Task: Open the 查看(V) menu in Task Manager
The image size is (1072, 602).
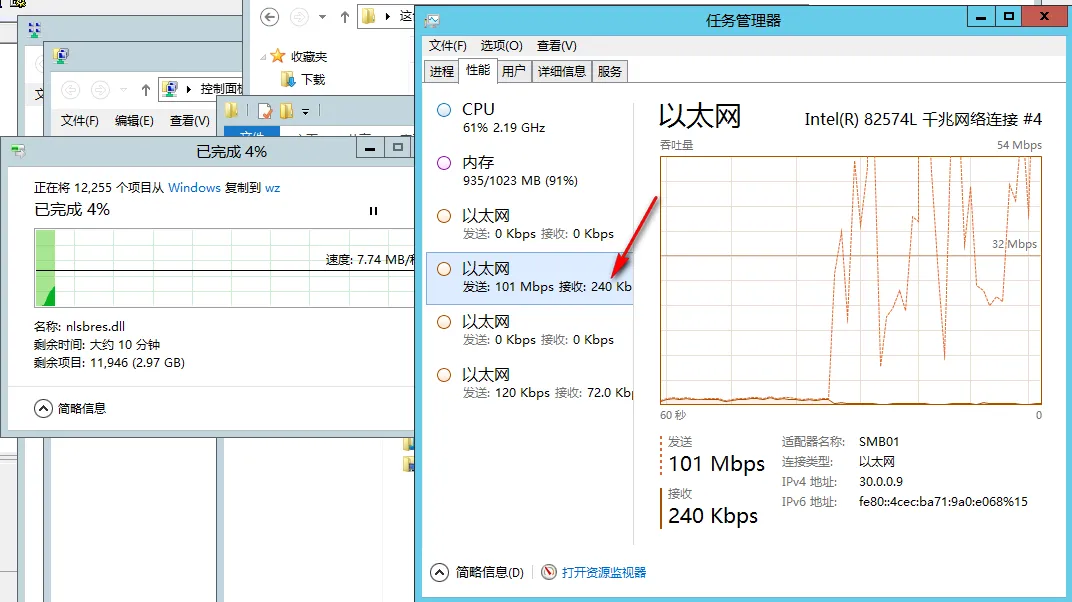Action: tap(557, 46)
